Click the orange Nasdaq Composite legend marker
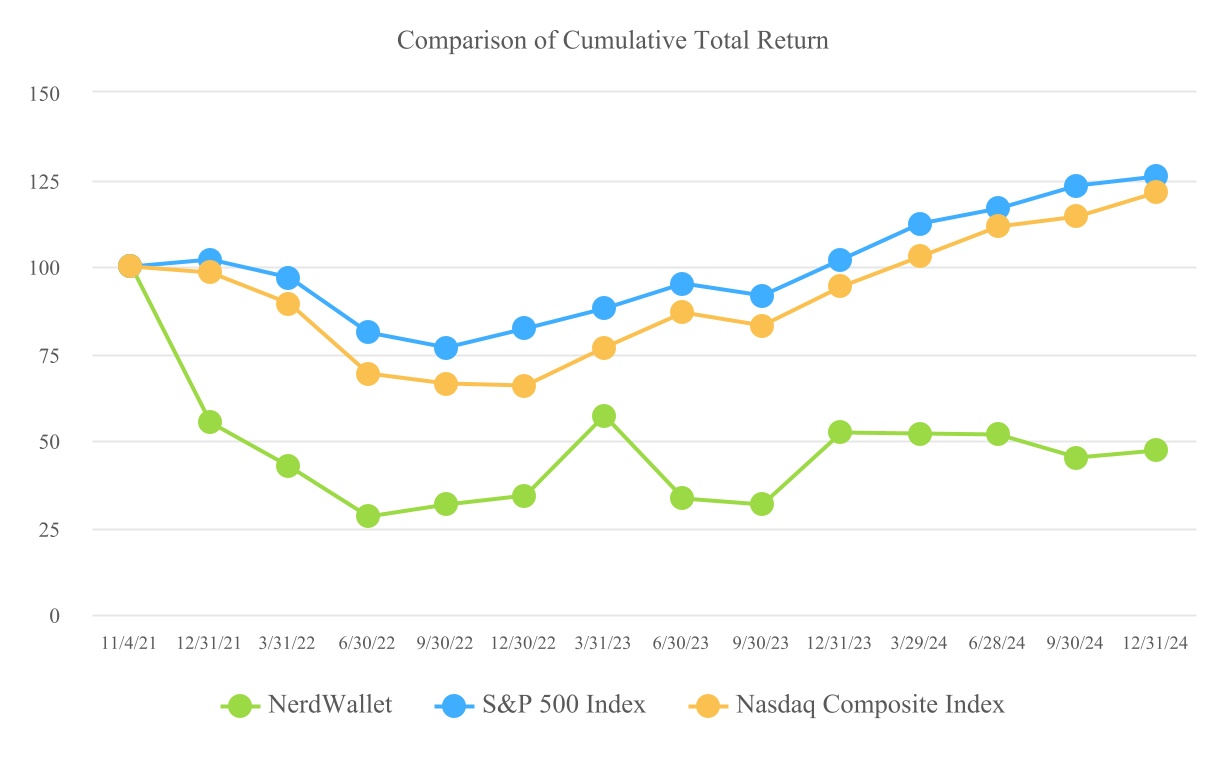This screenshot has height=760, width=1226. point(707,705)
